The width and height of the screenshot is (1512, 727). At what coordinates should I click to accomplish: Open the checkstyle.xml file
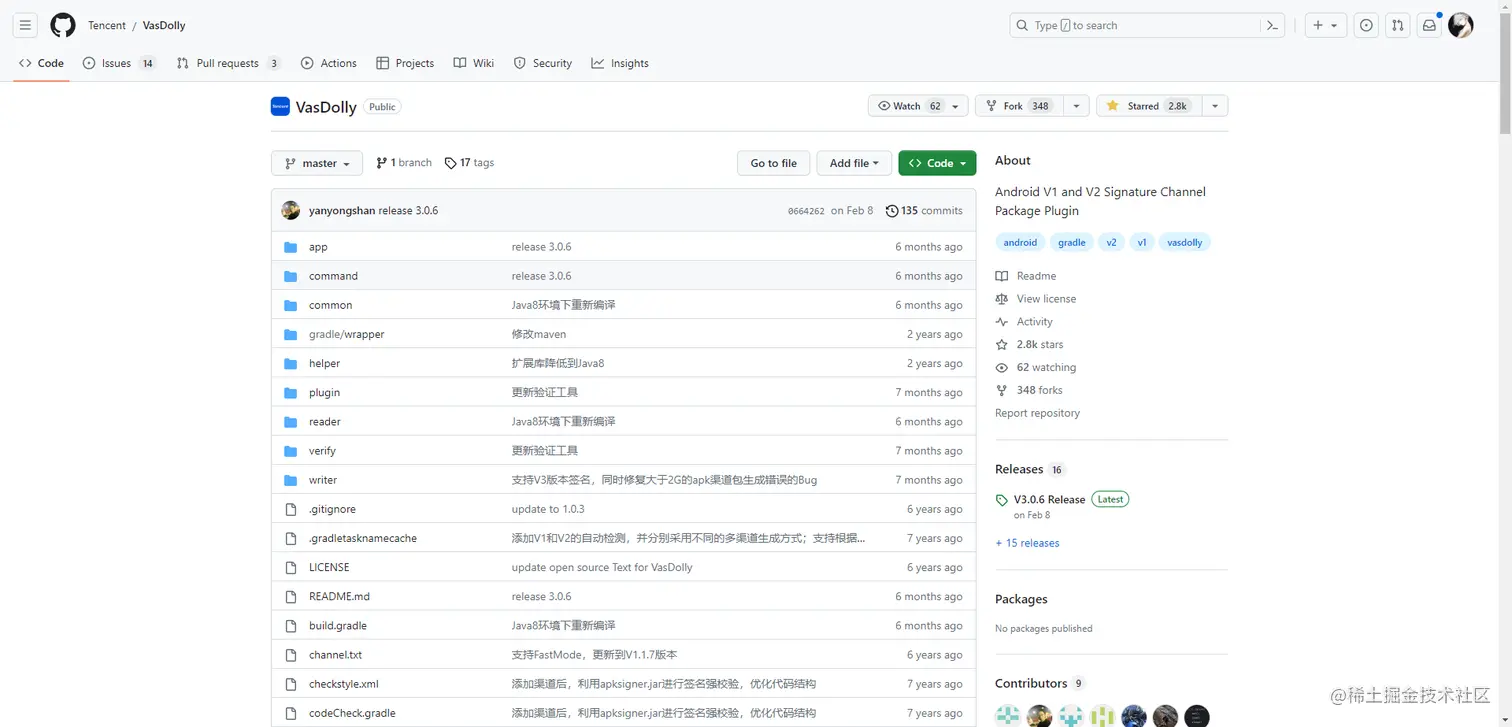pos(343,684)
